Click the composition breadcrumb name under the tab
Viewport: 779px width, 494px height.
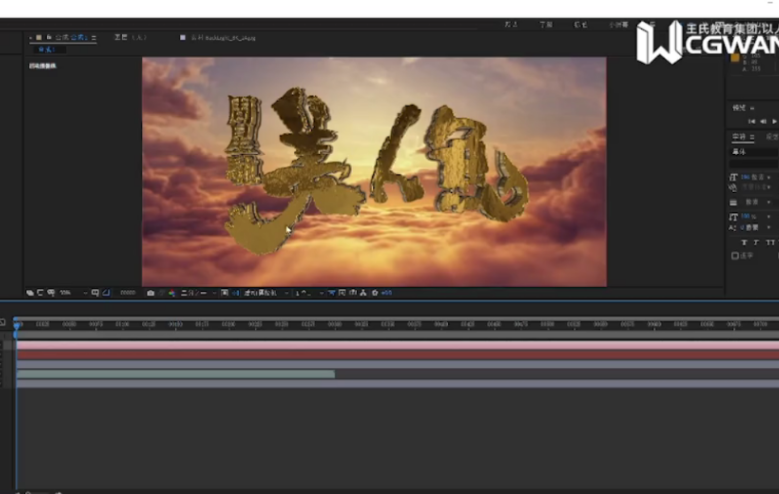click(47, 49)
